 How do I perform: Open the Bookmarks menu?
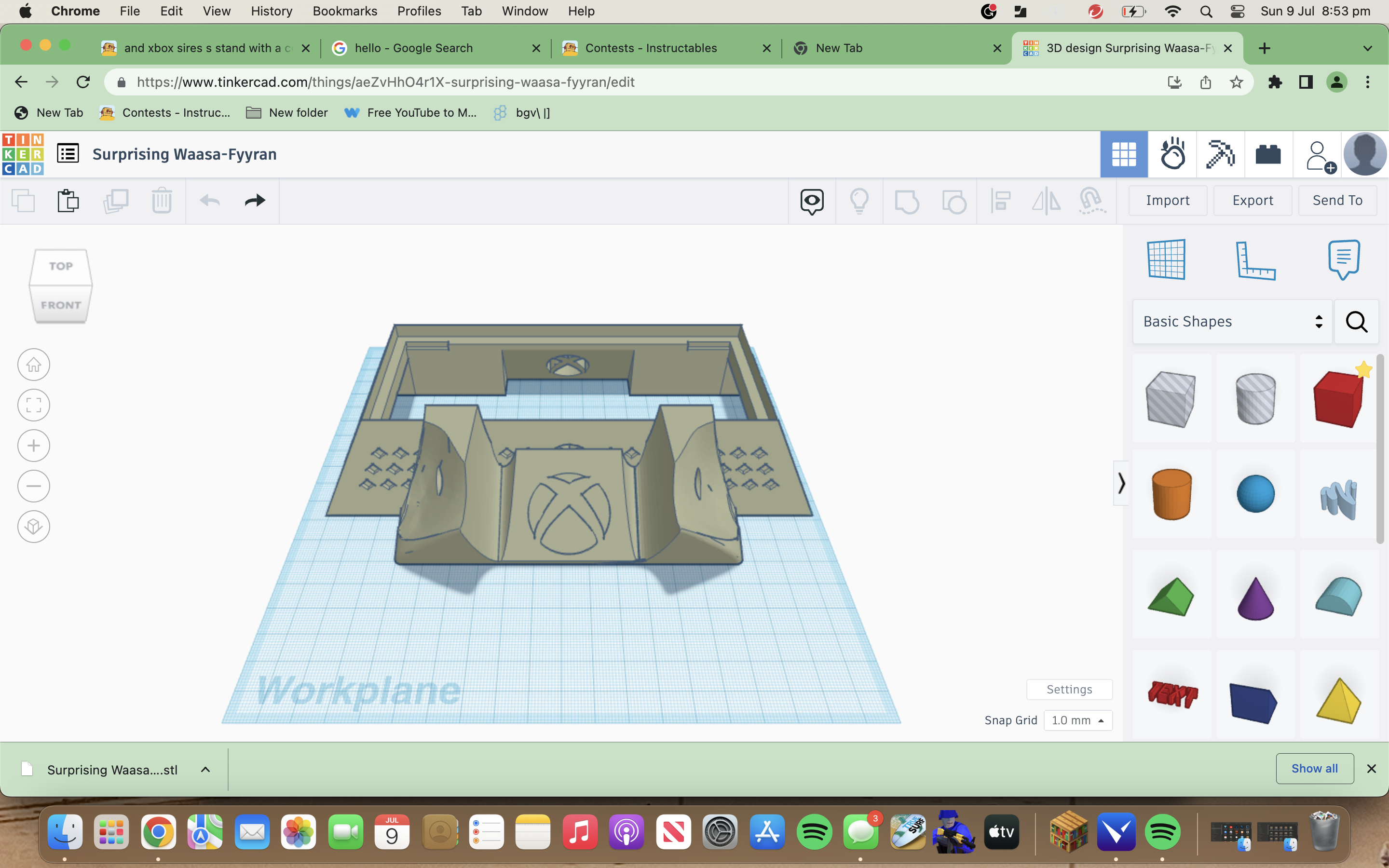[x=345, y=11]
